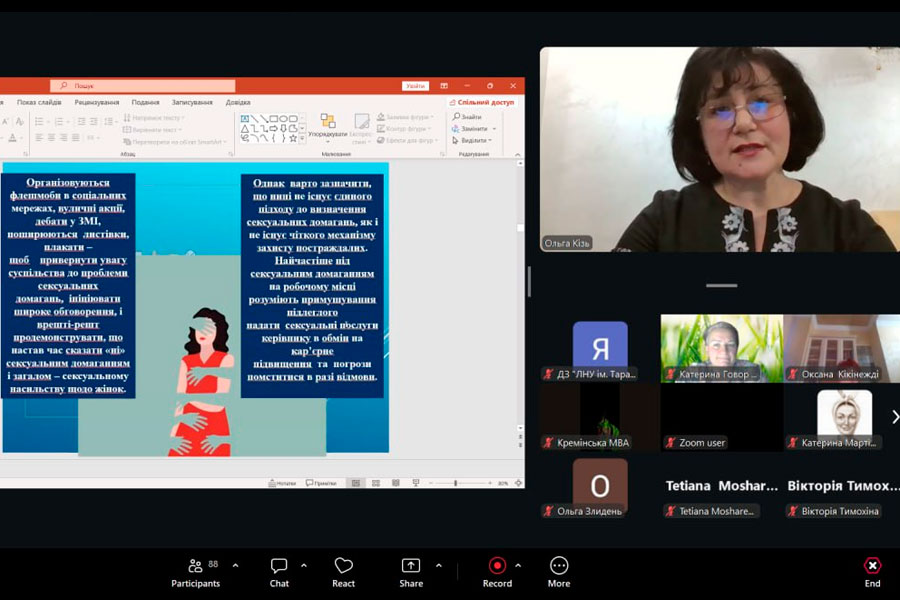Image resolution: width=900 pixels, height=600 pixels.
Task: Click the Увійти sign-in button
Action: click(x=415, y=86)
